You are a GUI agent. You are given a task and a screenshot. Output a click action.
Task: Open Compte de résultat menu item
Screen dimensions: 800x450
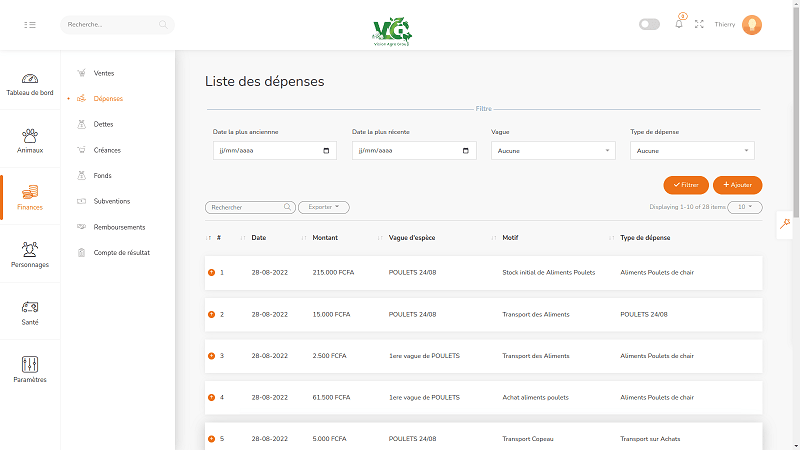click(121, 253)
